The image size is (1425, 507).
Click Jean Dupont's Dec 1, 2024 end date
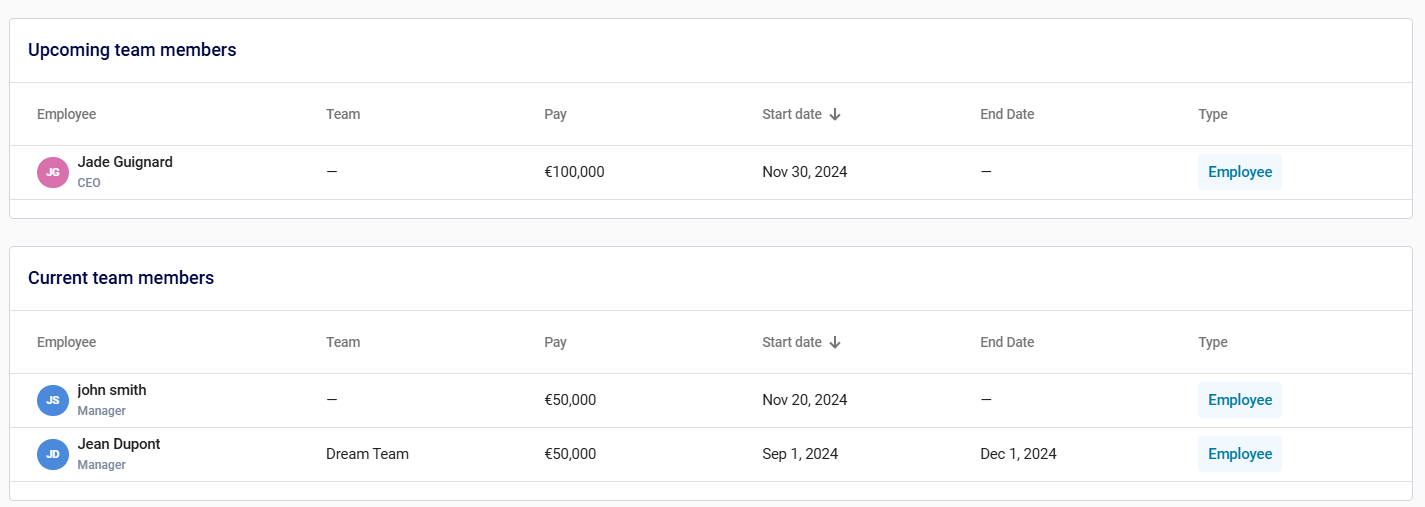(x=1018, y=454)
